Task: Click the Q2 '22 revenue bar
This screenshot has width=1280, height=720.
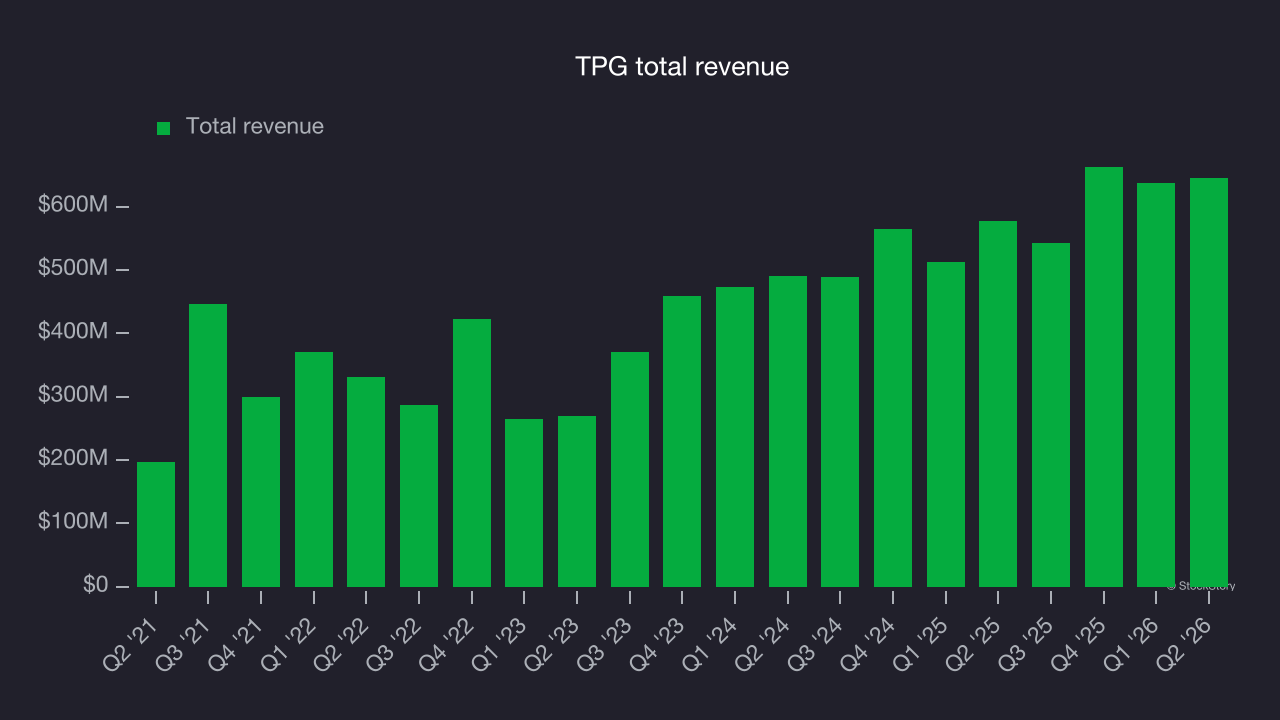Action: (366, 482)
